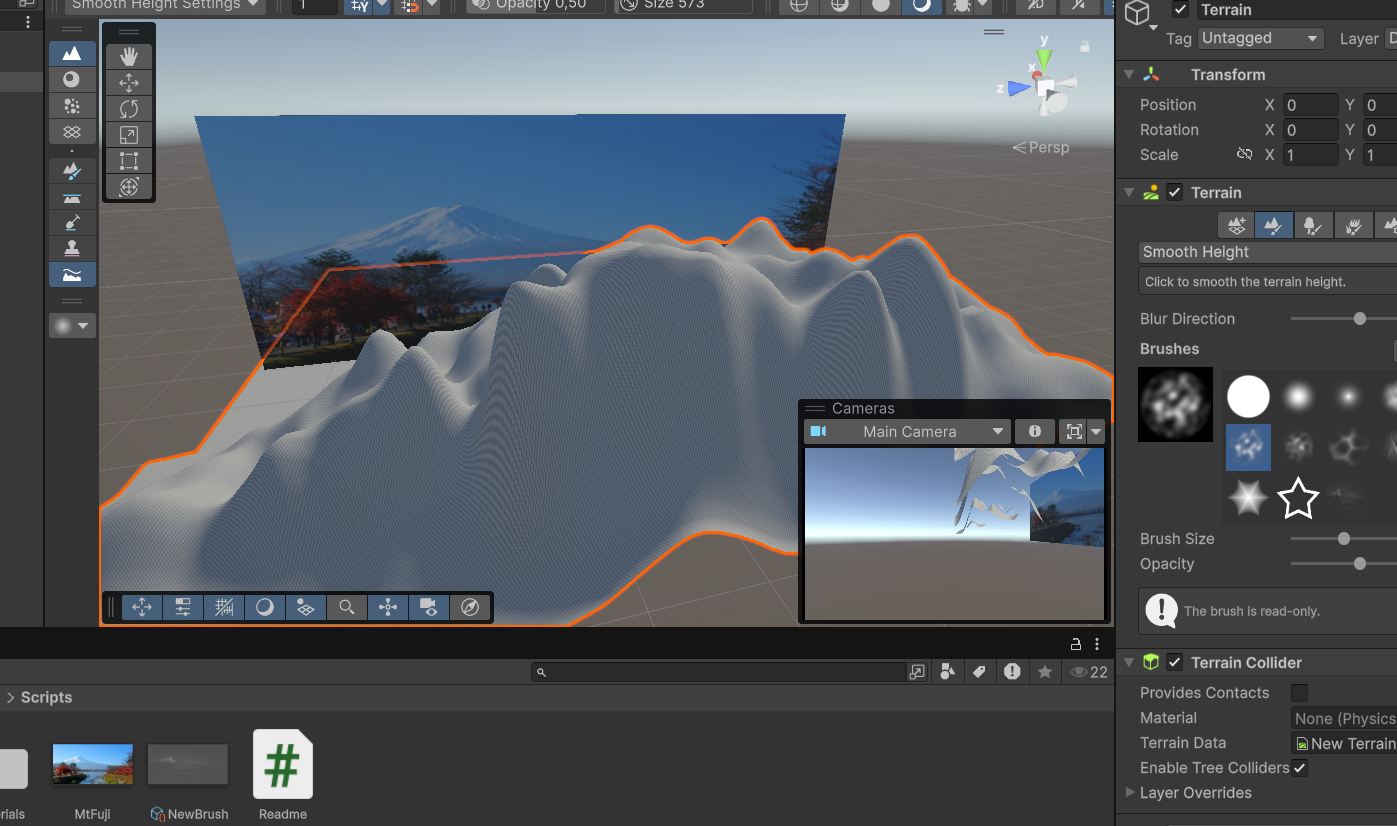Select the Rect transform tool
This screenshot has width=1397, height=826.
129,161
